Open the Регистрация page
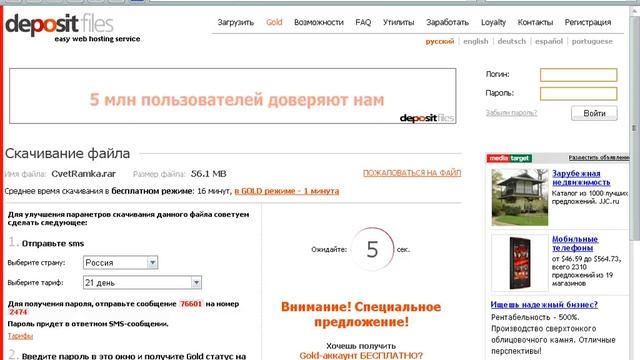 point(588,22)
